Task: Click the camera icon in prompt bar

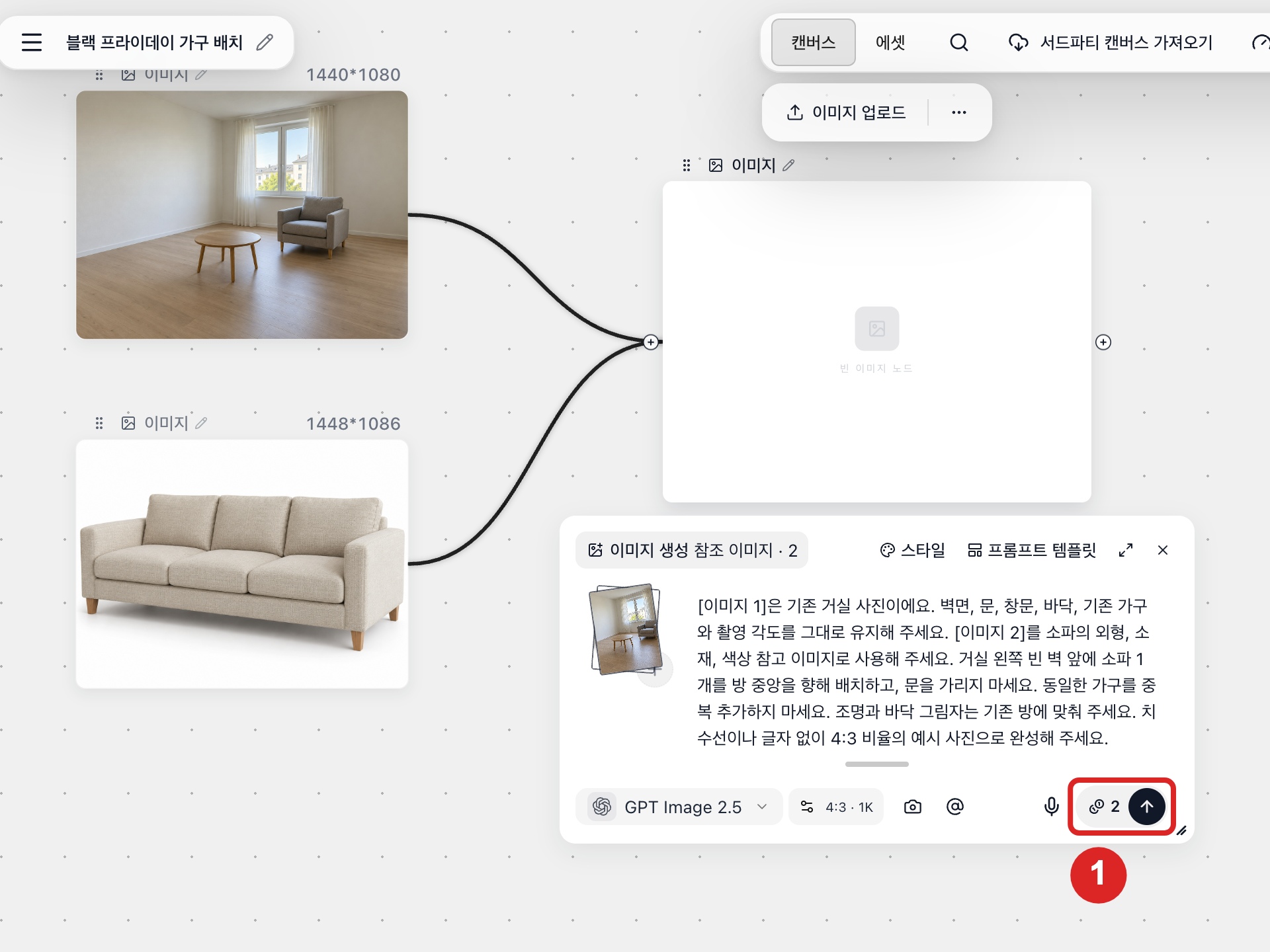Action: click(913, 807)
